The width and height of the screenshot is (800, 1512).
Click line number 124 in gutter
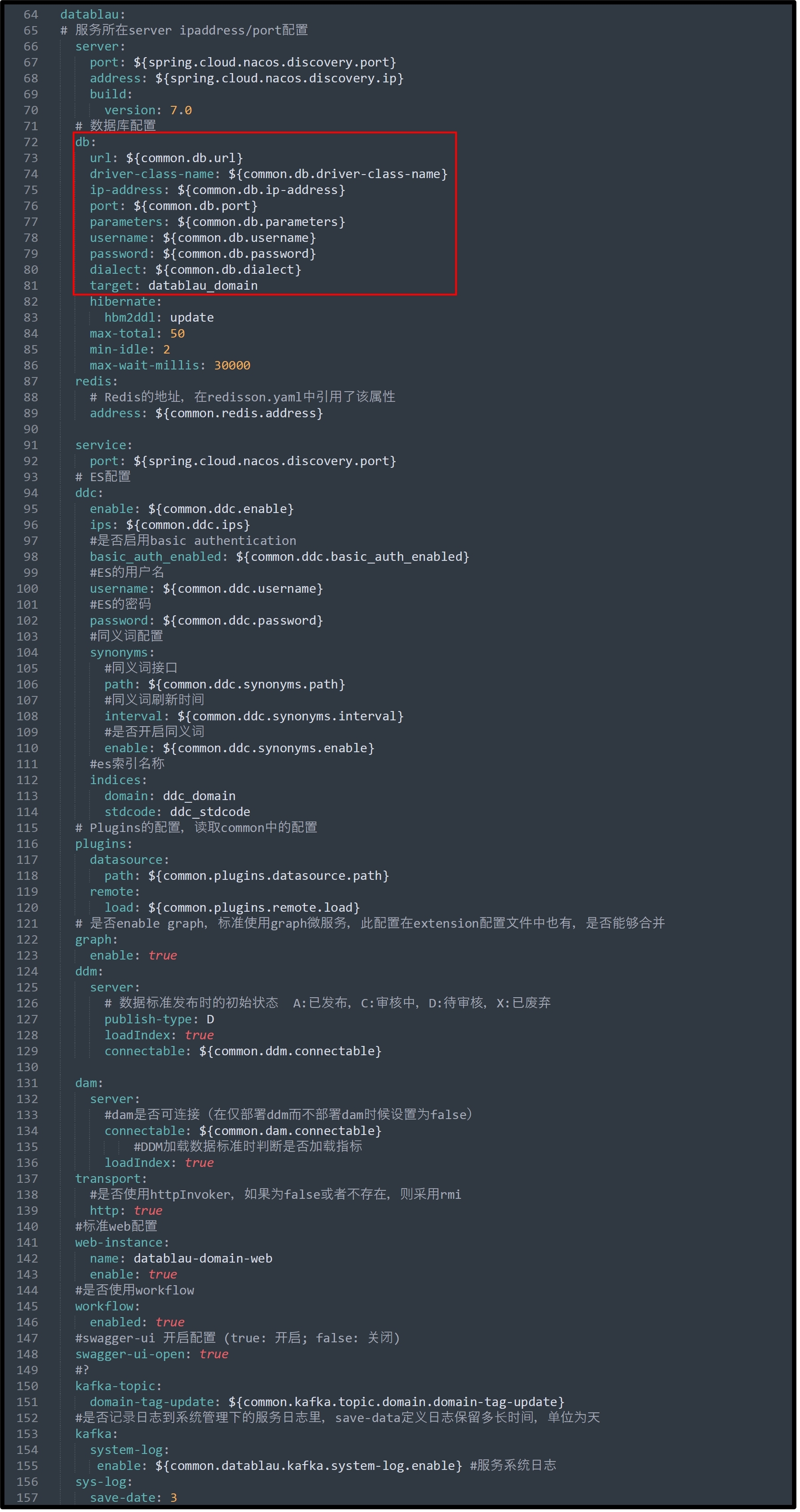pyautogui.click(x=27, y=972)
